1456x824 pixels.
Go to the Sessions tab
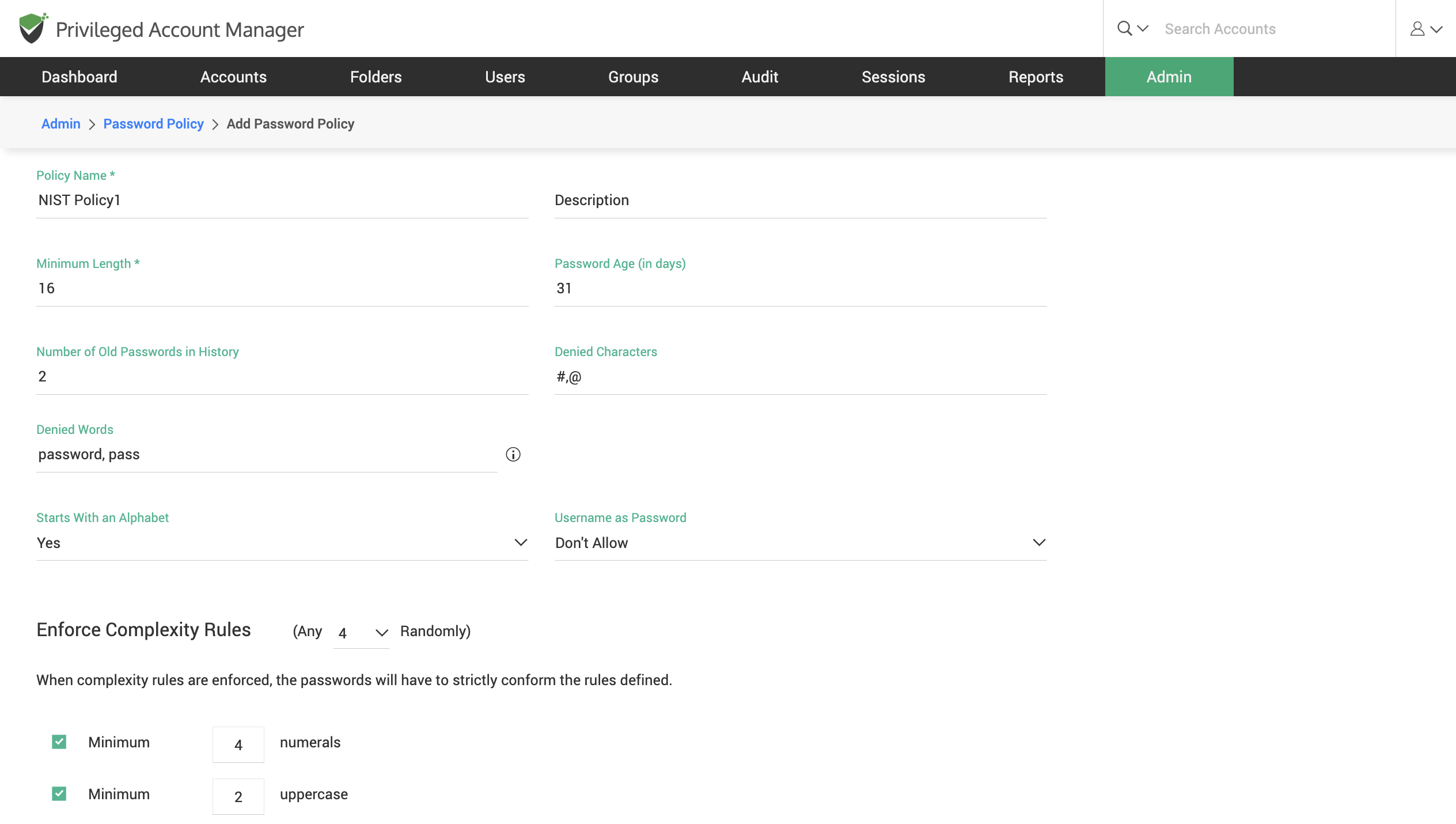(893, 77)
